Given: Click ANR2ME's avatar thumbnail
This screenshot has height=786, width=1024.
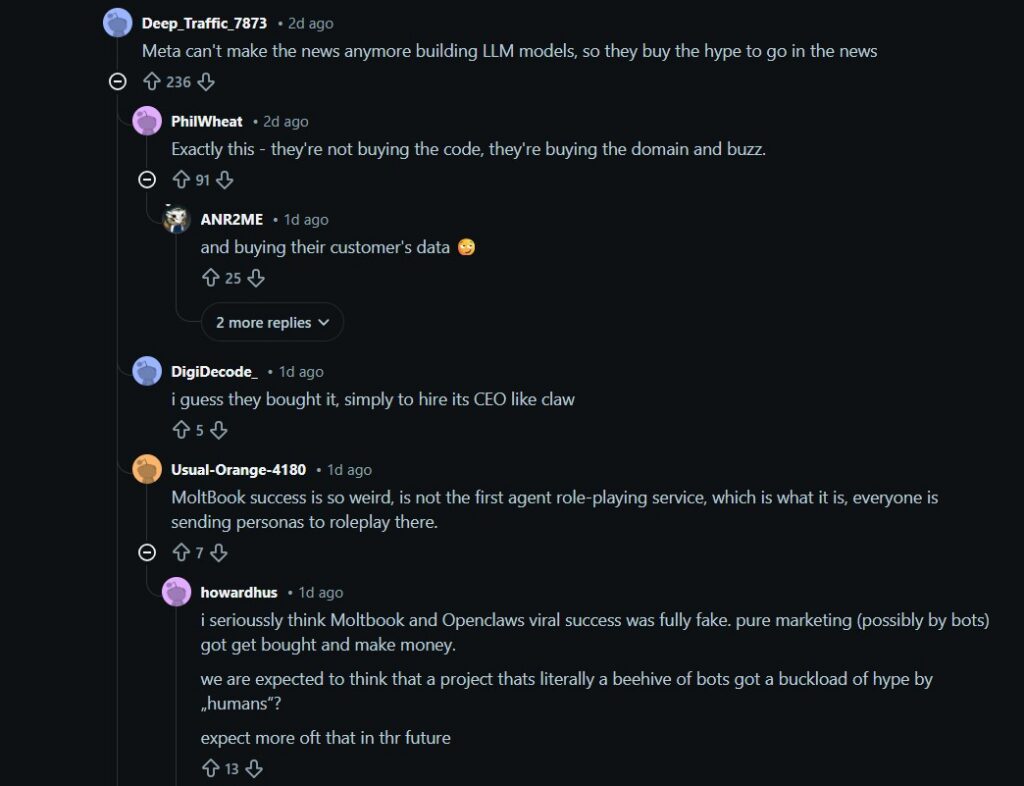Looking at the screenshot, I should tap(176, 219).
